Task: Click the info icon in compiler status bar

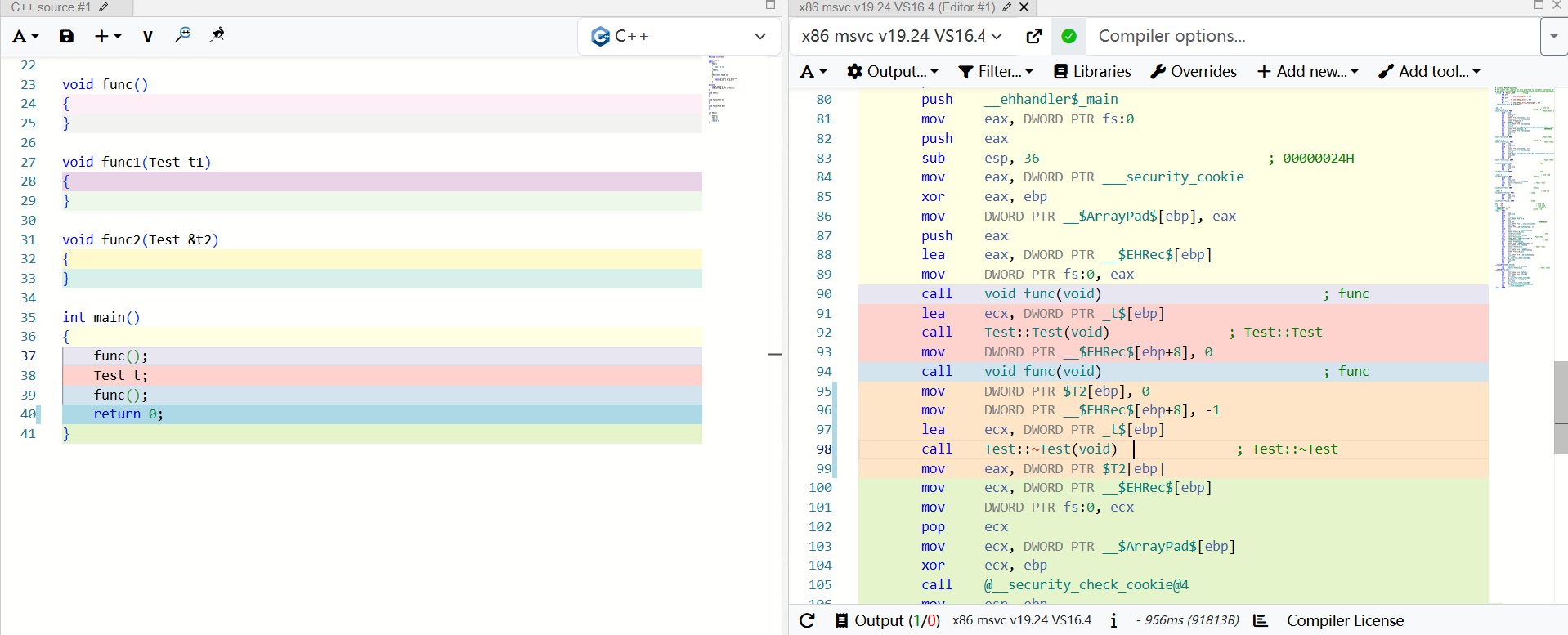Action: [x=1113, y=620]
